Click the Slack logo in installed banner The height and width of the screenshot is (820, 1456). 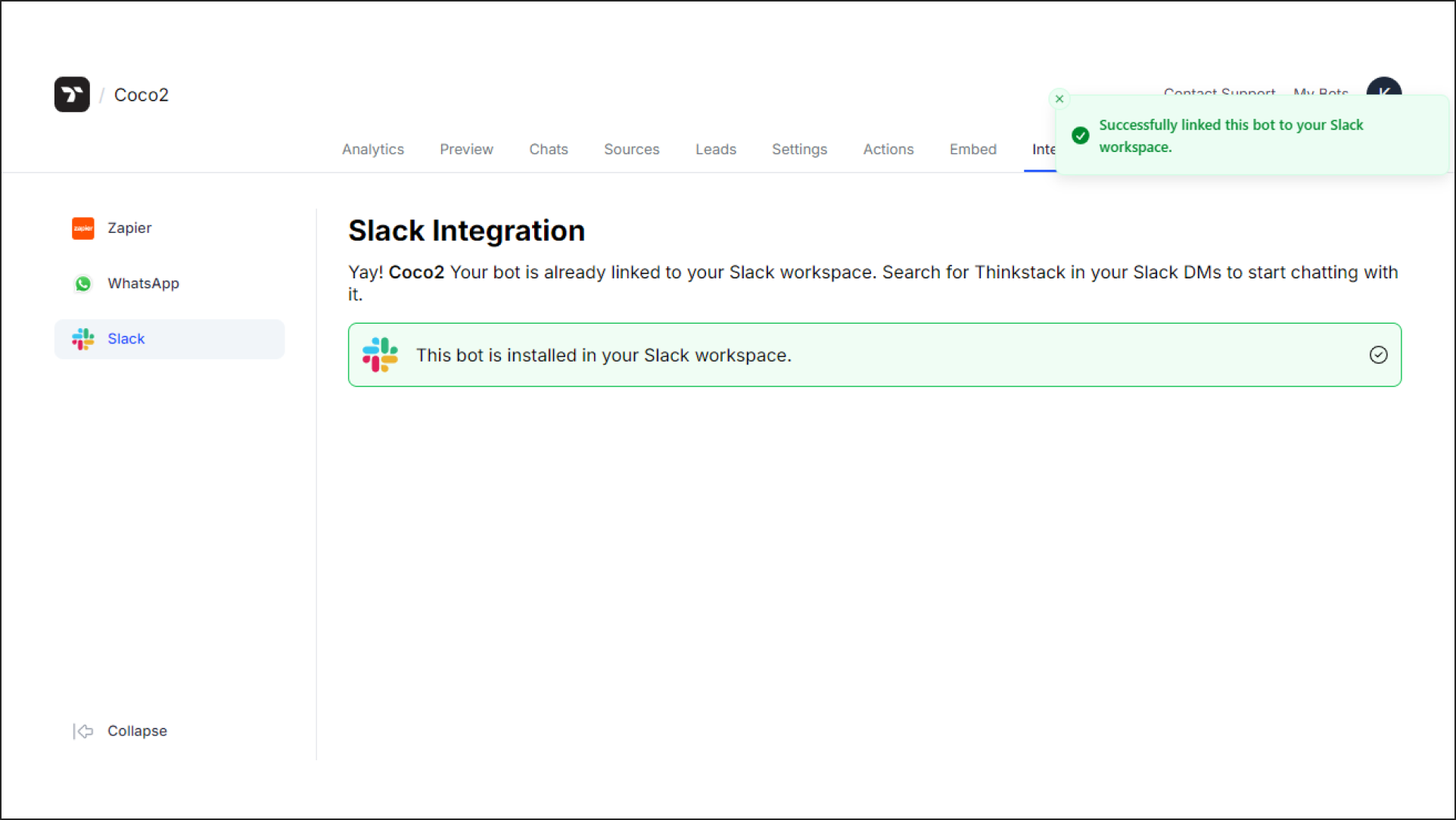point(380,355)
